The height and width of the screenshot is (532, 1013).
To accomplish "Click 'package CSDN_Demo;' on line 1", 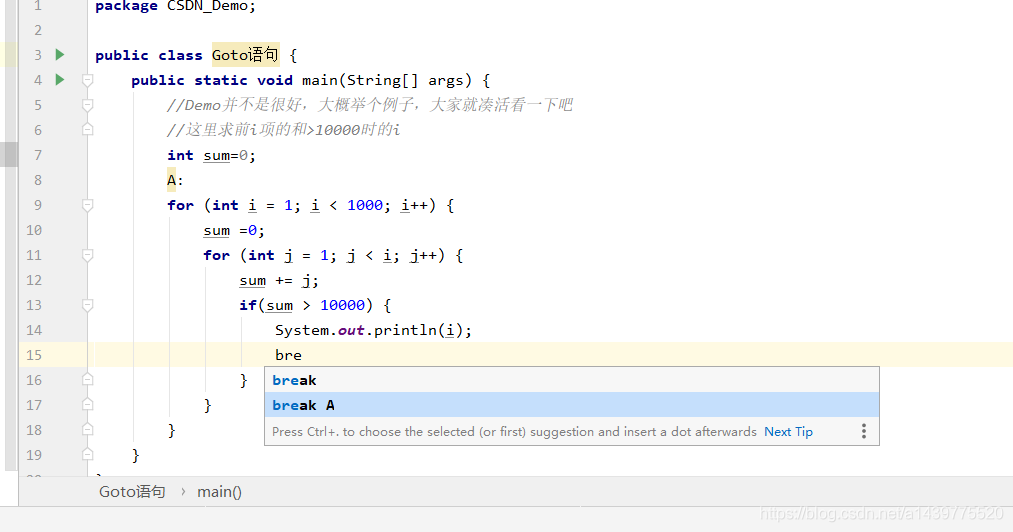I will pyautogui.click(x=176, y=6).
